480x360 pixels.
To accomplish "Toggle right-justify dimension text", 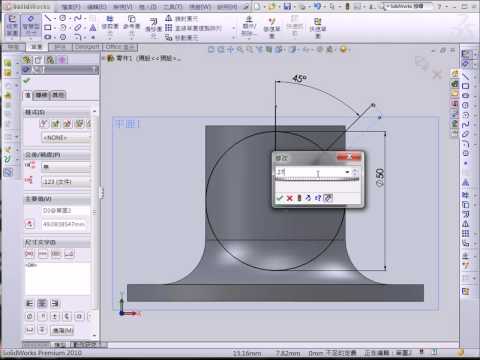I will [54, 303].
